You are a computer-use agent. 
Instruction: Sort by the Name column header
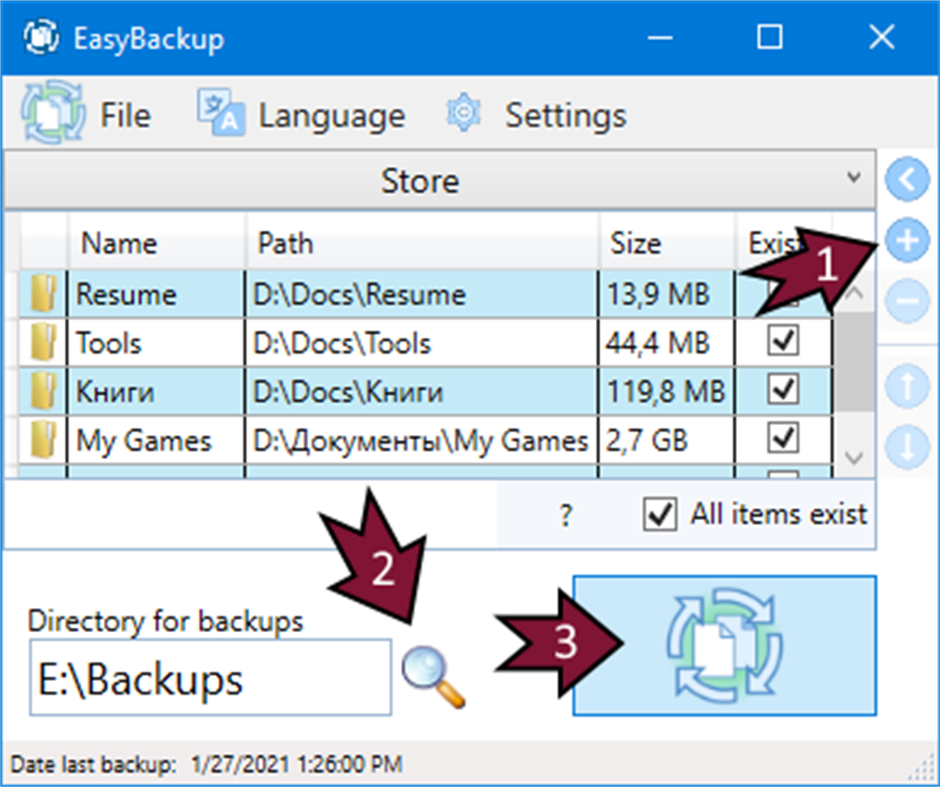tap(157, 243)
